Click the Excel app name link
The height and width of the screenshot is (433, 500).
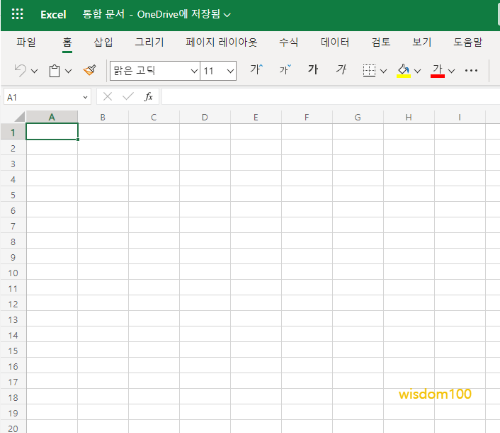[x=53, y=15]
